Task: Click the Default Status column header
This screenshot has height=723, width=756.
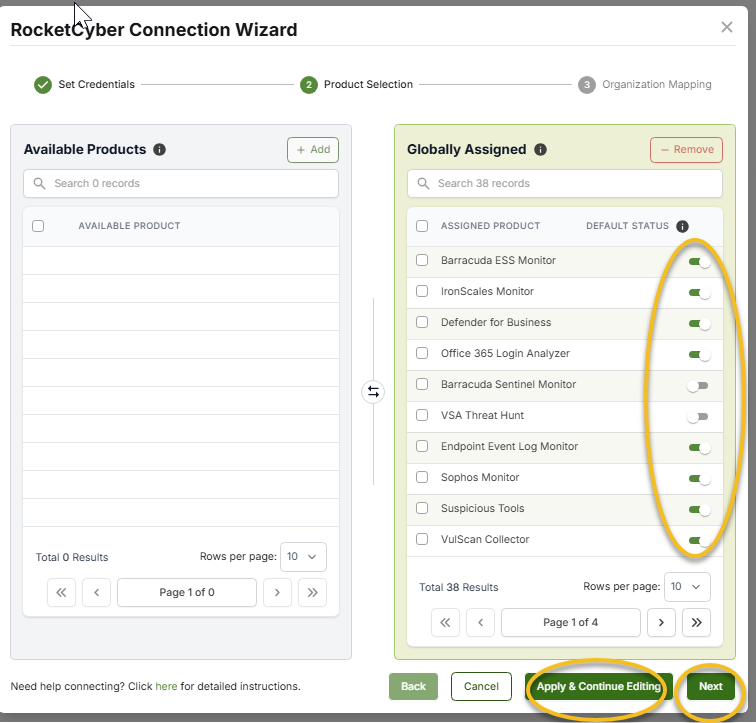Action: pyautogui.click(x=627, y=226)
